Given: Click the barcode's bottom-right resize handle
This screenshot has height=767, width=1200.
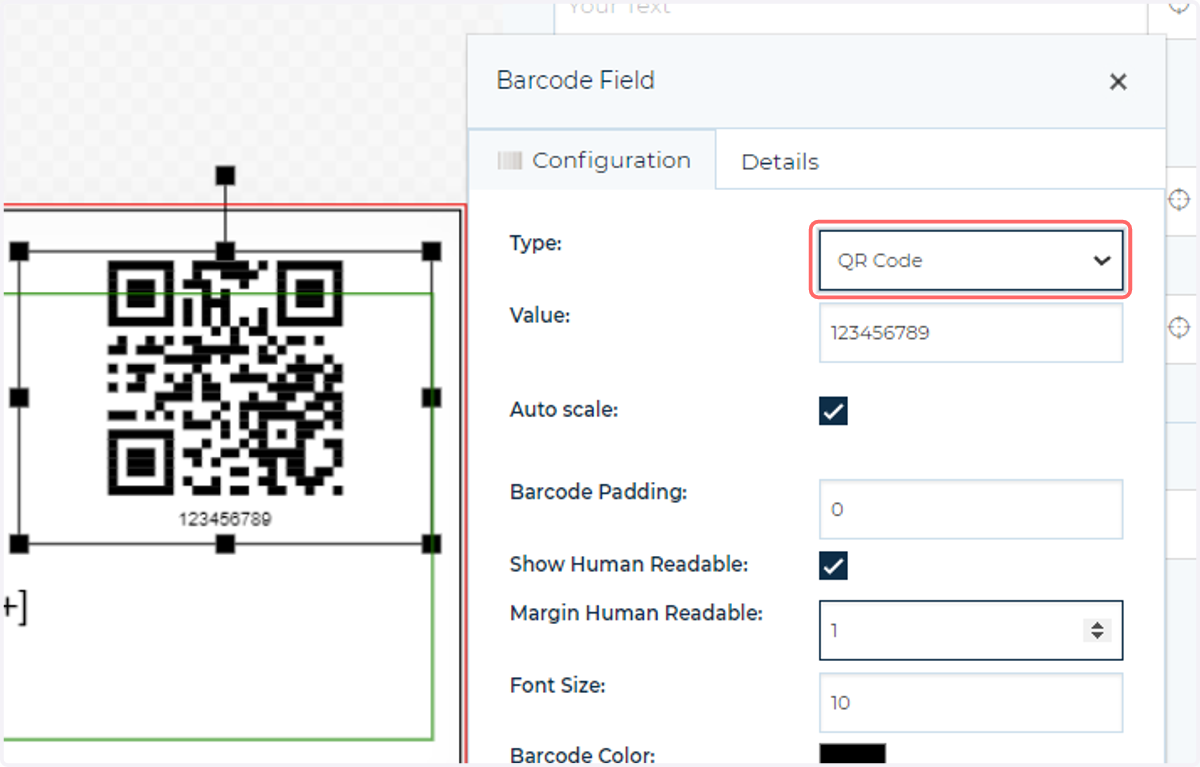Looking at the screenshot, I should pyautogui.click(x=431, y=544).
